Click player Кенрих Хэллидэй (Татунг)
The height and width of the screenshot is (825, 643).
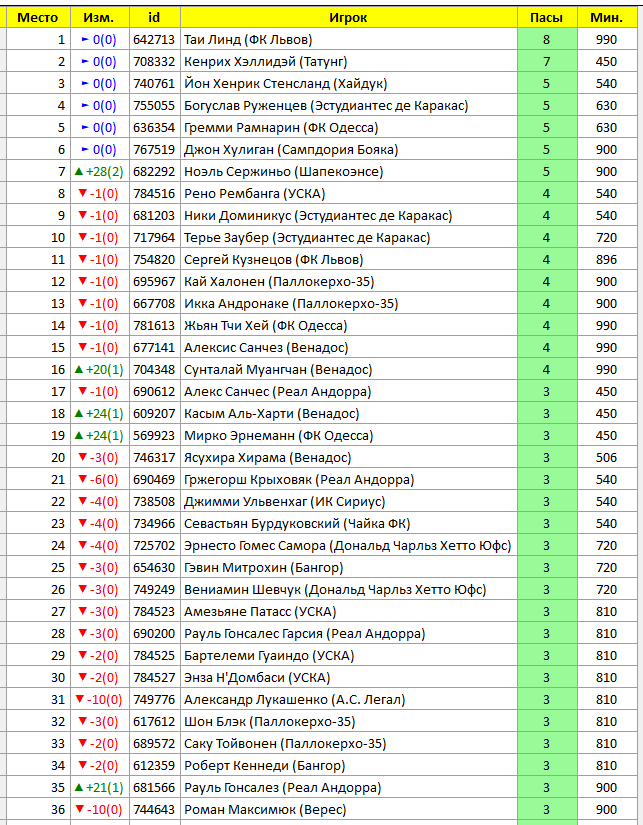click(x=349, y=62)
